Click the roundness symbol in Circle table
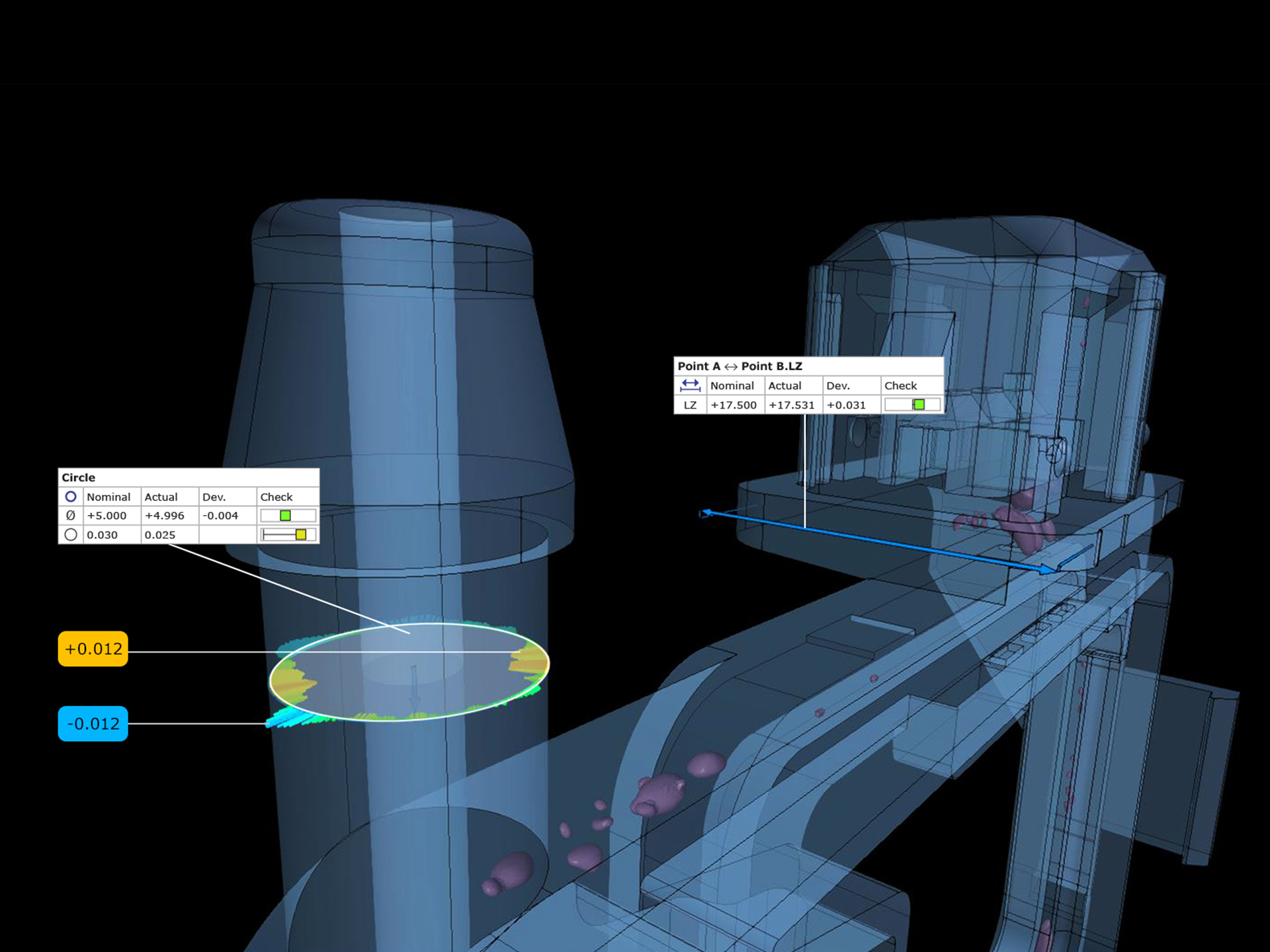This screenshot has width=1270, height=952. pos(71,534)
